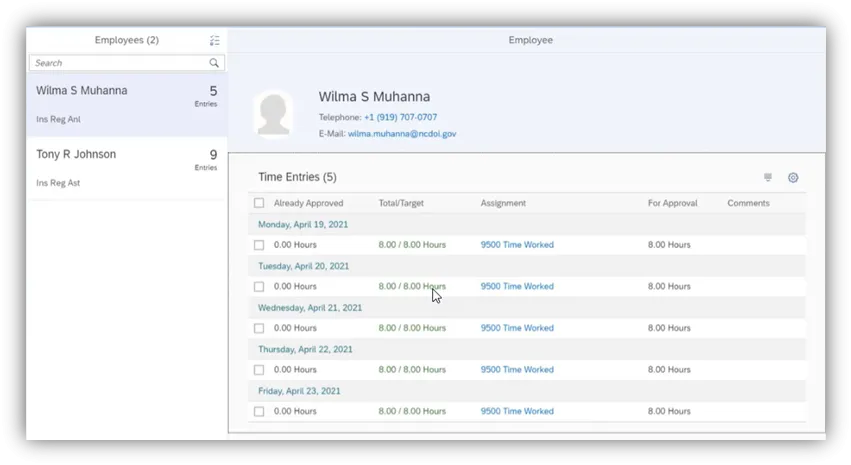Check the Friday, April 23 entry checkbox
851x465 pixels.
(x=259, y=411)
